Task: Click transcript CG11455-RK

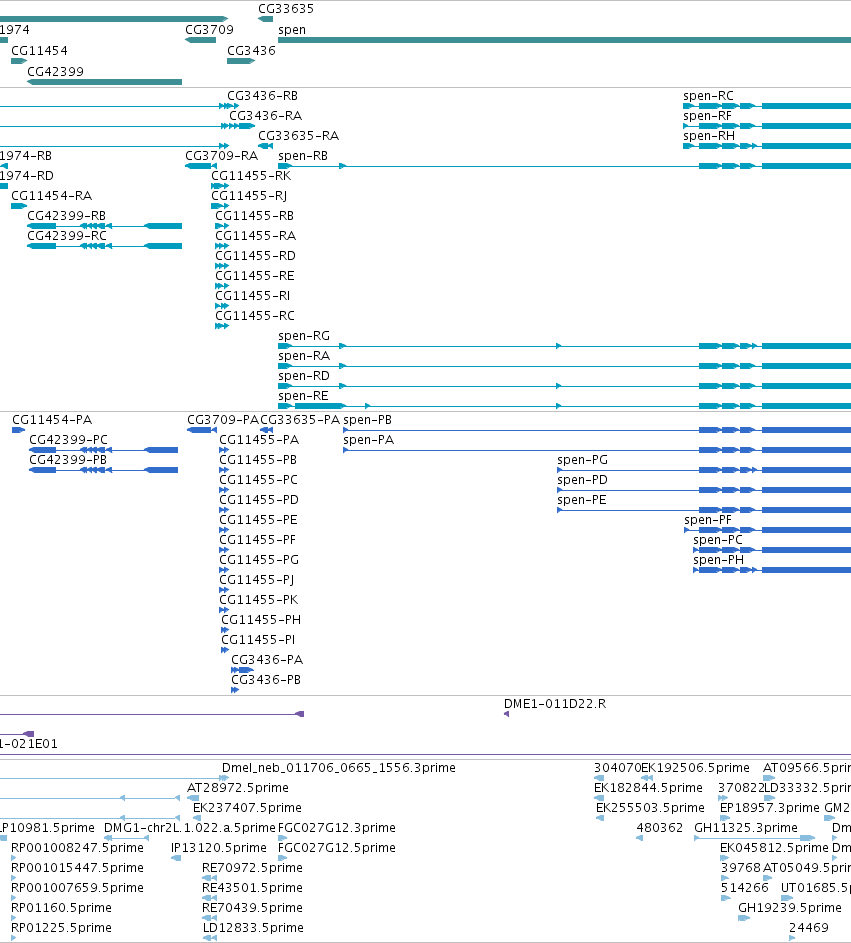Action: [x=220, y=186]
